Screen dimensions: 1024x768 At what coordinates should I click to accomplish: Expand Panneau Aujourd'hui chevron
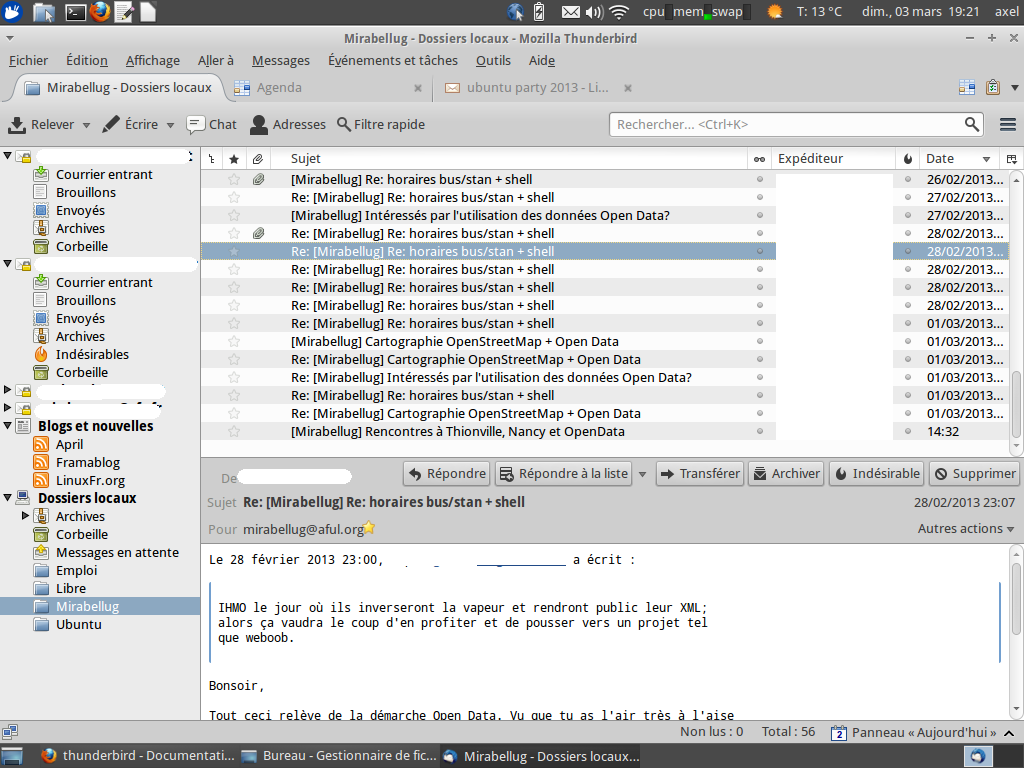pos(1008,733)
